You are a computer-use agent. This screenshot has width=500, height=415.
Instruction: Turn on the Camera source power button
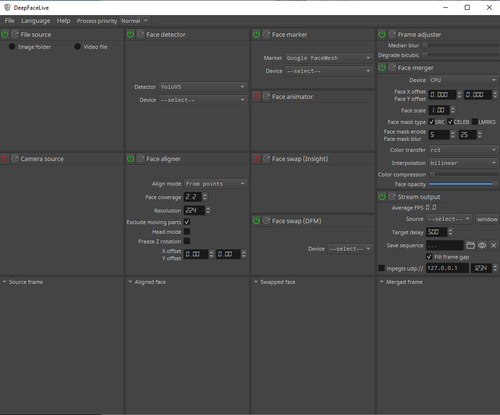(5, 159)
